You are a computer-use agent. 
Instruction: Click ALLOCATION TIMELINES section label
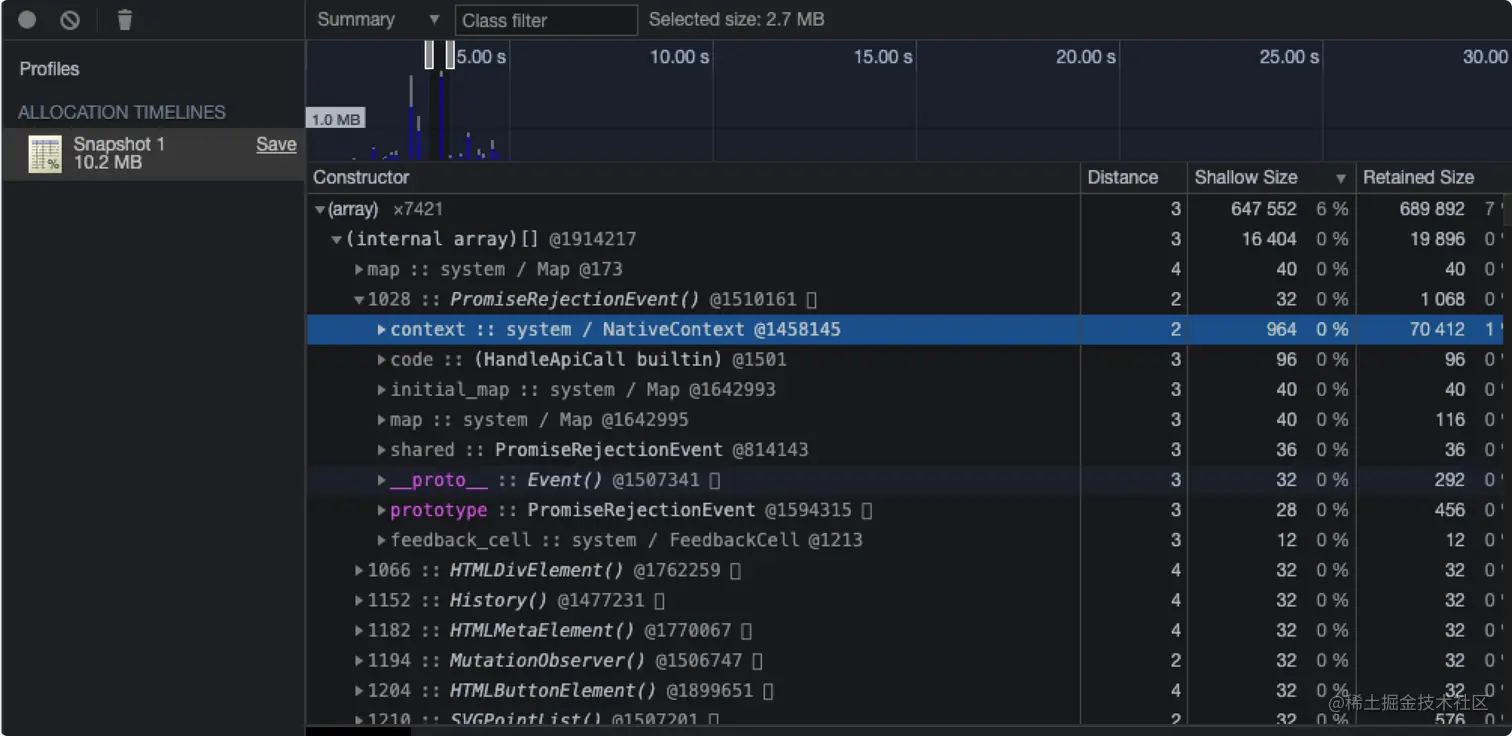point(121,112)
